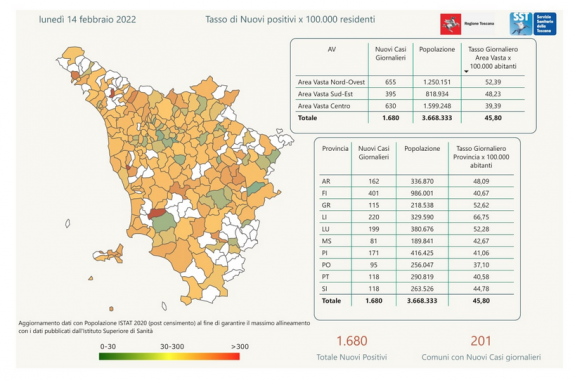This screenshot has height=380, width=575.
Task: Click value 655 for Nord-Ovest
Action: (x=391, y=82)
